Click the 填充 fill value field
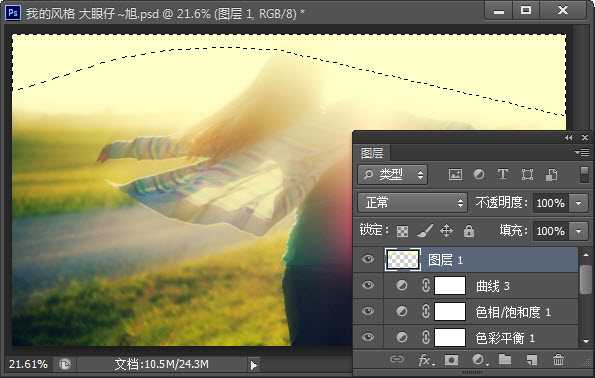595x378 pixels. coord(551,231)
